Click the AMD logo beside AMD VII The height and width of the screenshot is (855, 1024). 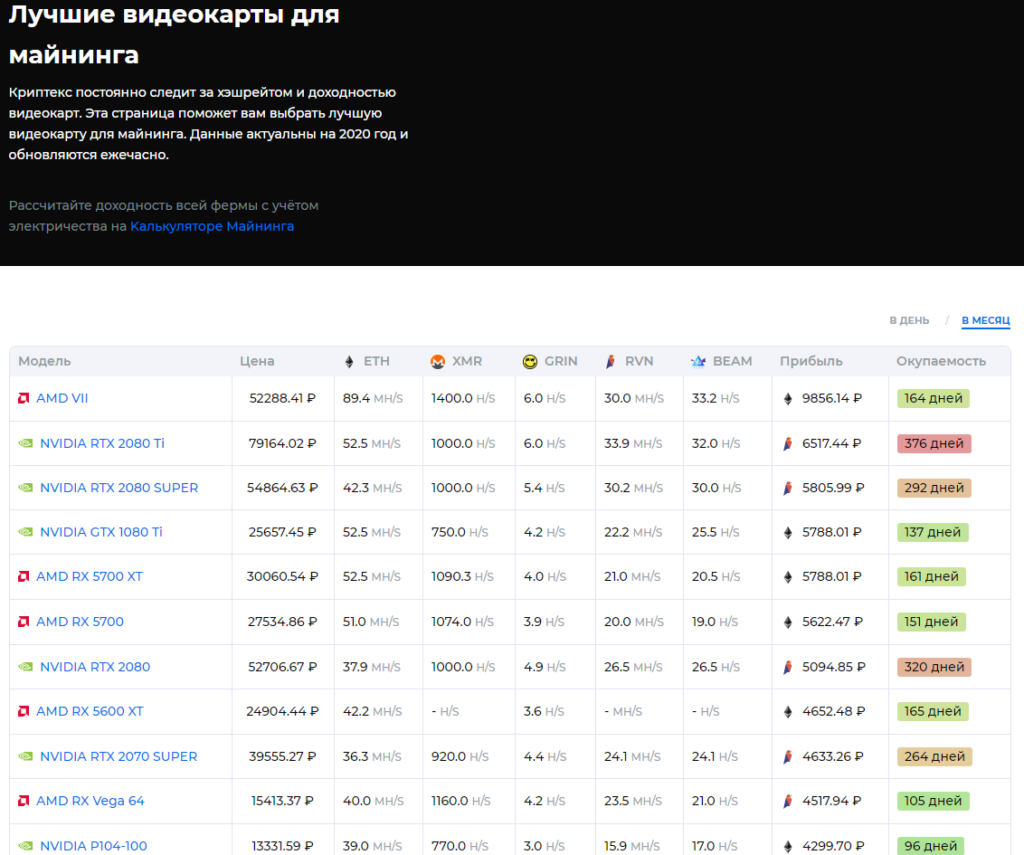pos(23,398)
